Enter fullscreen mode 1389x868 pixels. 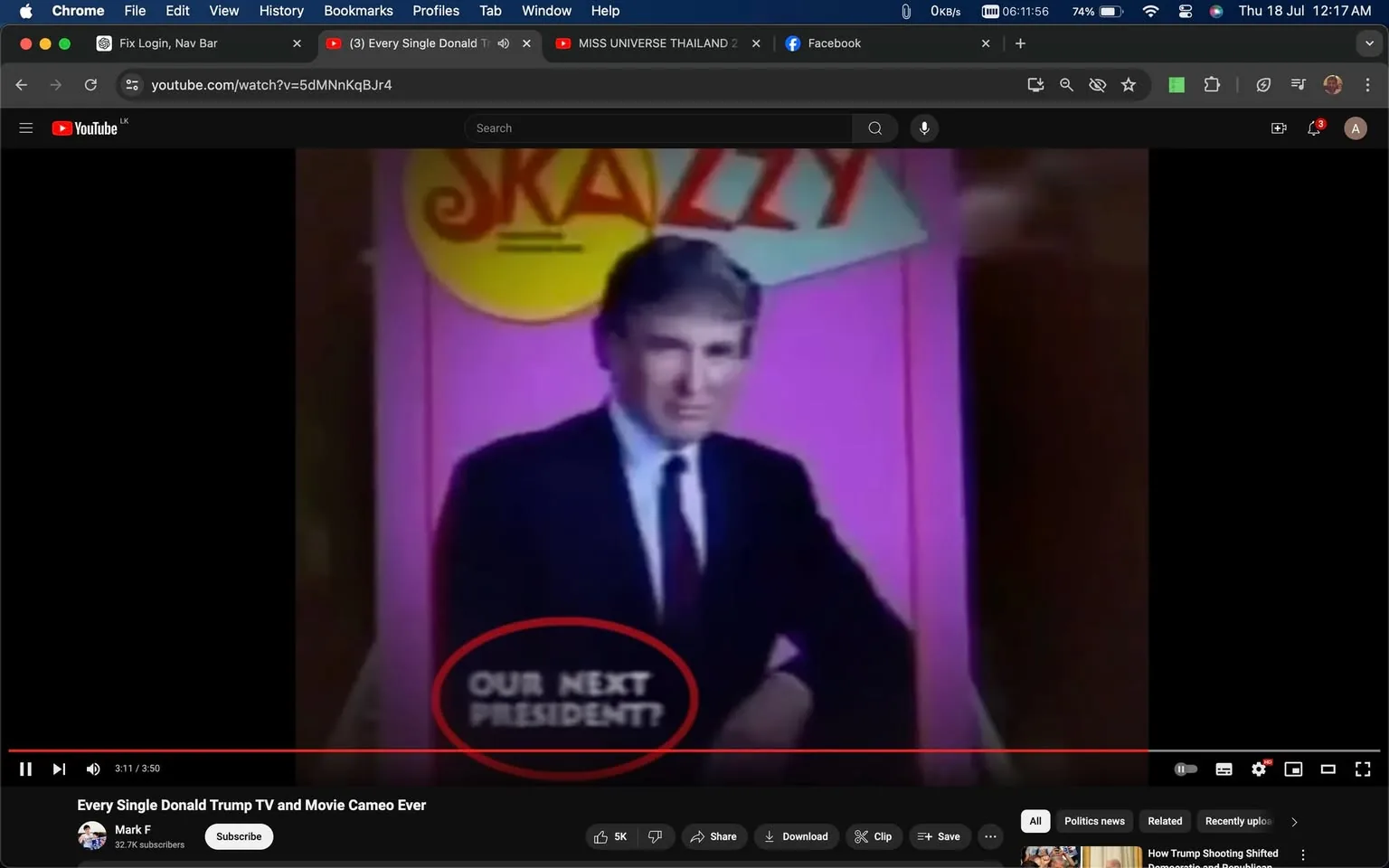click(x=1362, y=769)
